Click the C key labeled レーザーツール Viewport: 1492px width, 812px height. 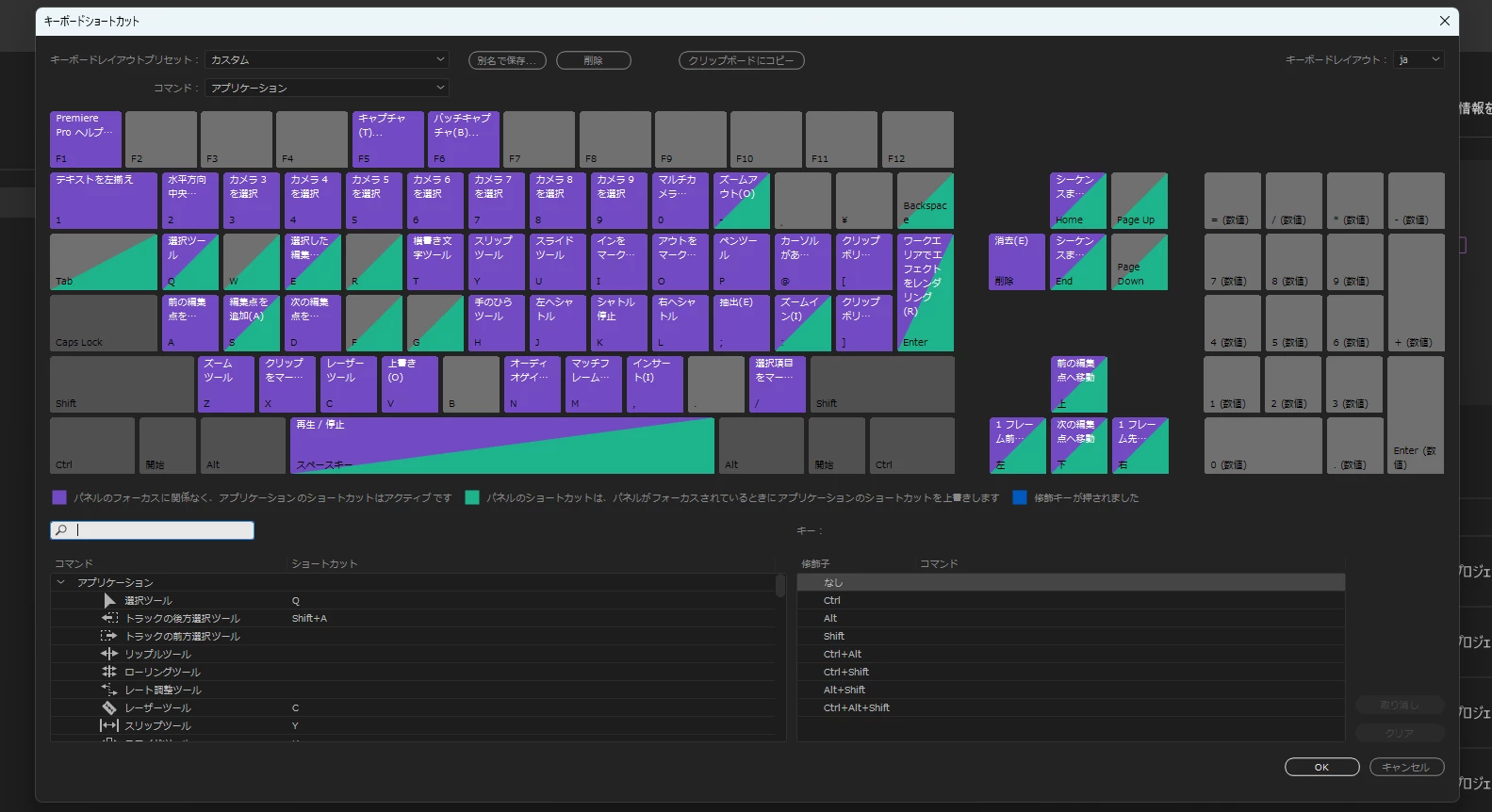pyautogui.click(x=349, y=384)
